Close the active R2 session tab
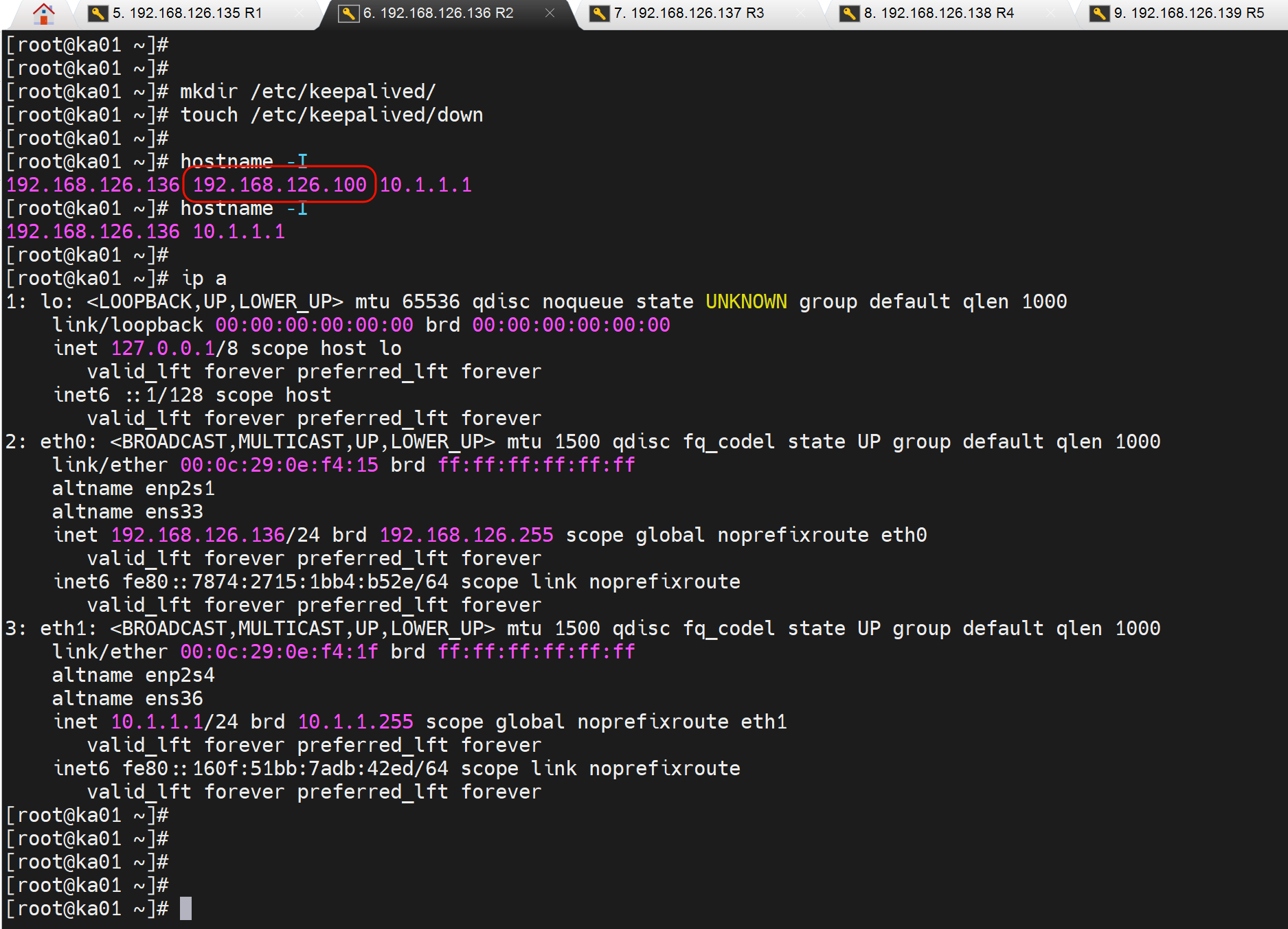The height and width of the screenshot is (929, 1288). click(x=550, y=12)
